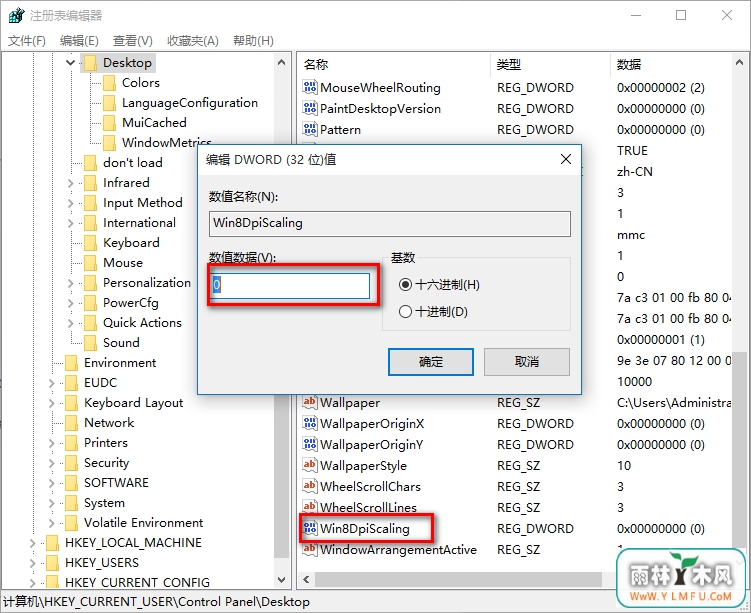Confirm the dialog with 确定 button
This screenshot has height=613, width=751.
click(x=431, y=362)
